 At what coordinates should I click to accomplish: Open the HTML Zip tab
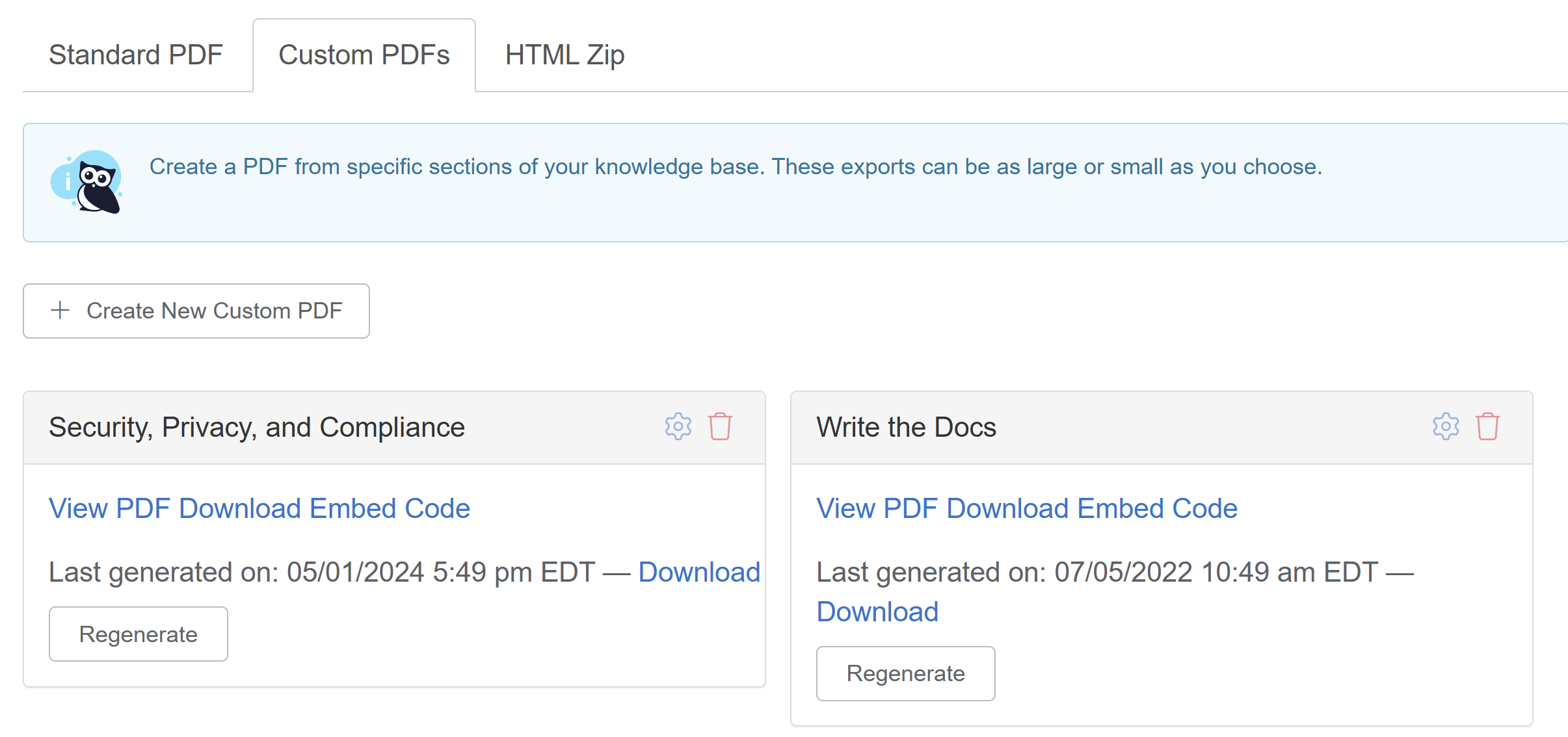pos(565,55)
